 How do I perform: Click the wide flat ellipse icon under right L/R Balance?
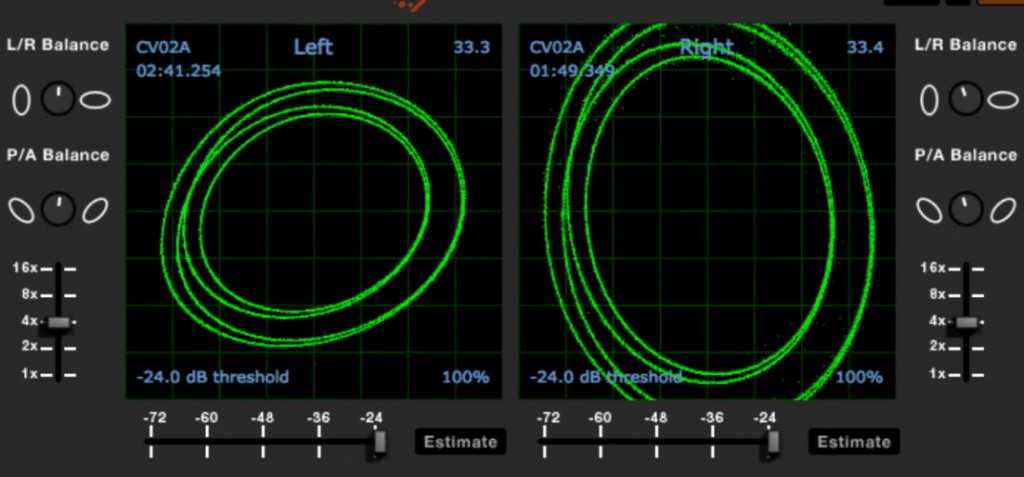pos(1002,99)
